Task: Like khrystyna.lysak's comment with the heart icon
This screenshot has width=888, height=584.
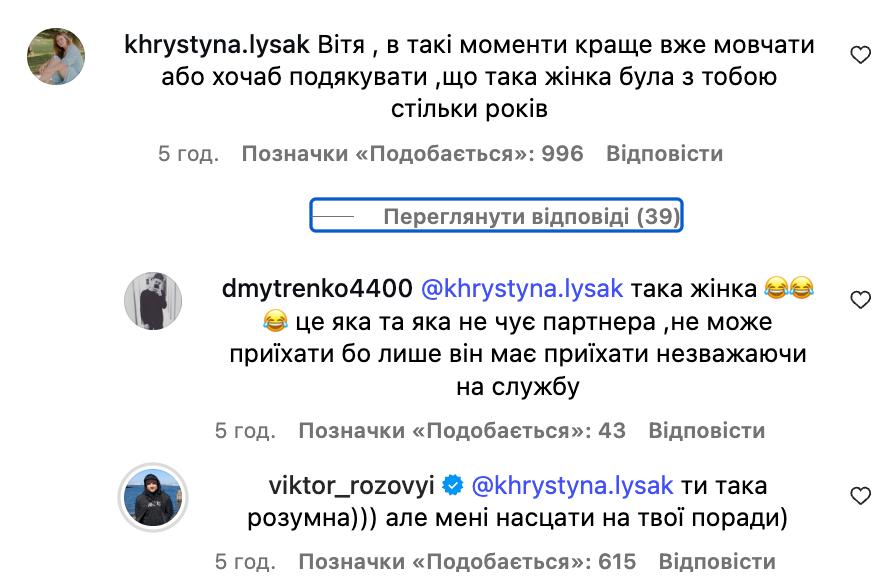Action: (x=860, y=54)
